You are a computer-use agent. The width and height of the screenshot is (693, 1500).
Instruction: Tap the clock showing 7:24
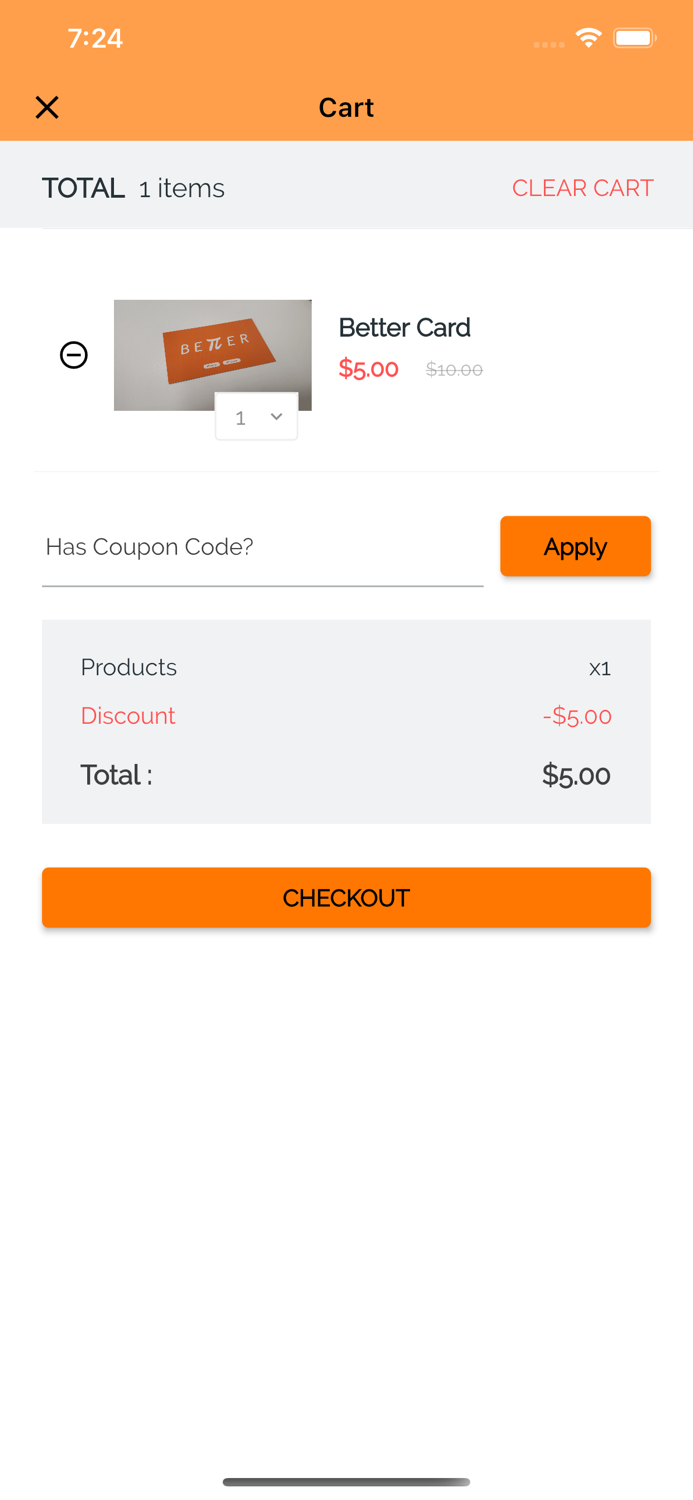coord(96,38)
